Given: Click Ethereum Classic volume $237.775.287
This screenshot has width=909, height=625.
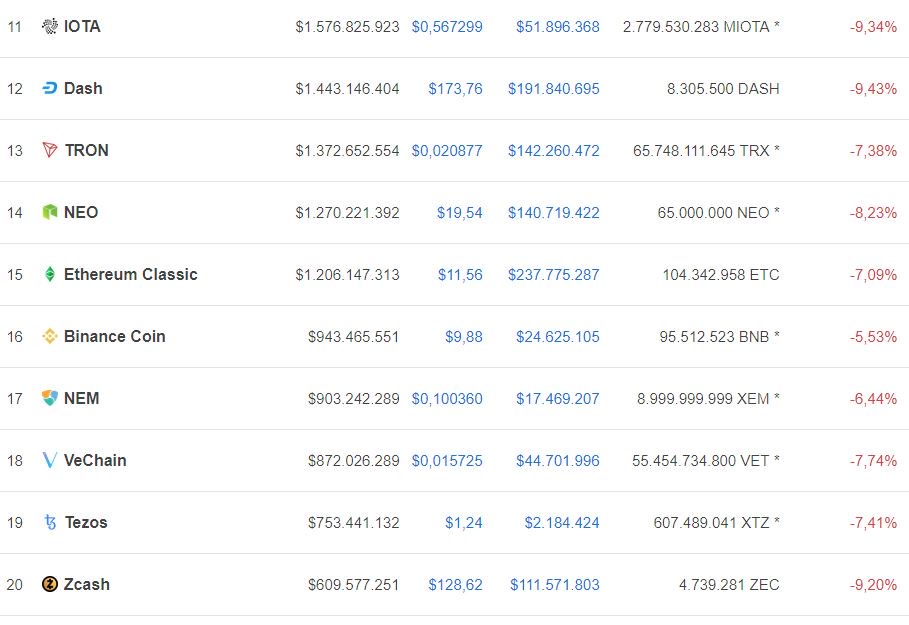Looking at the screenshot, I should click(554, 275).
